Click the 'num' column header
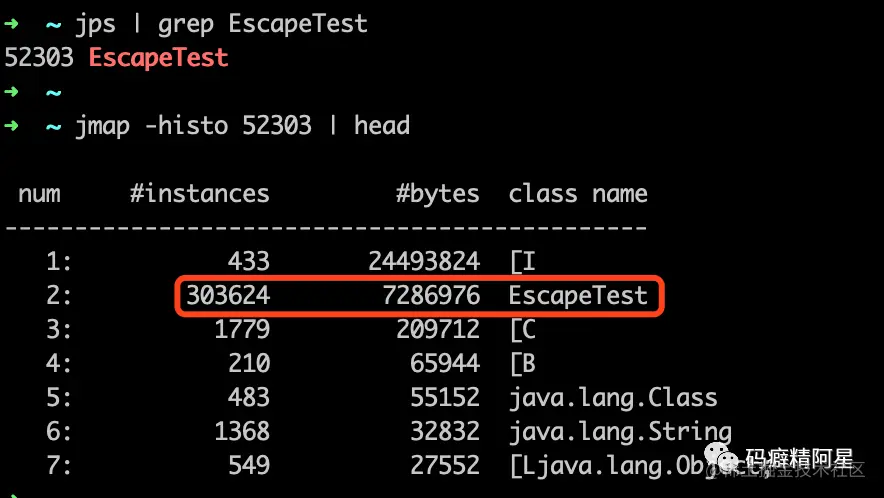The width and height of the screenshot is (884, 498). 39,195
